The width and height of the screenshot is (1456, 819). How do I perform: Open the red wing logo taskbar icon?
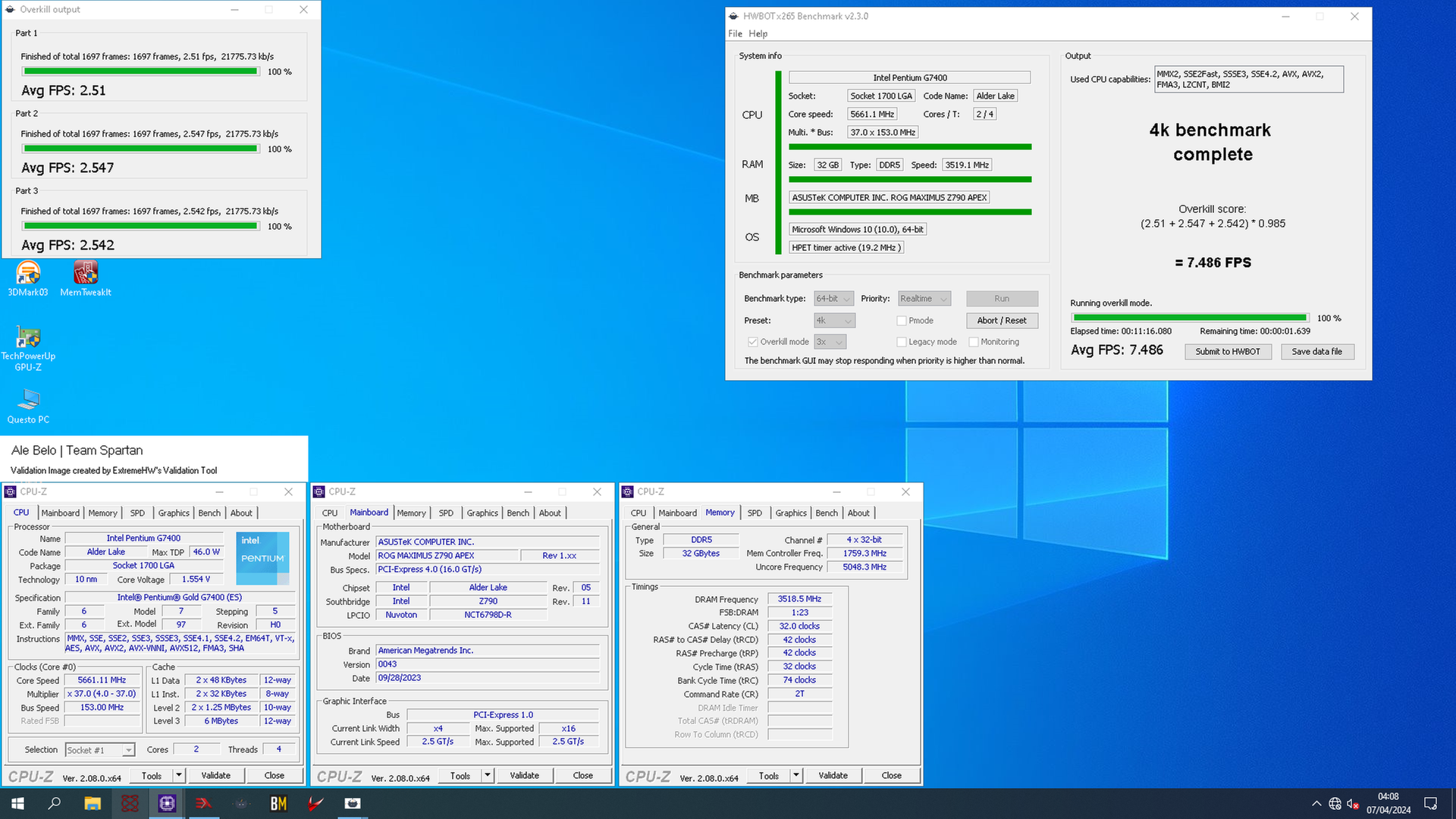pos(315,803)
